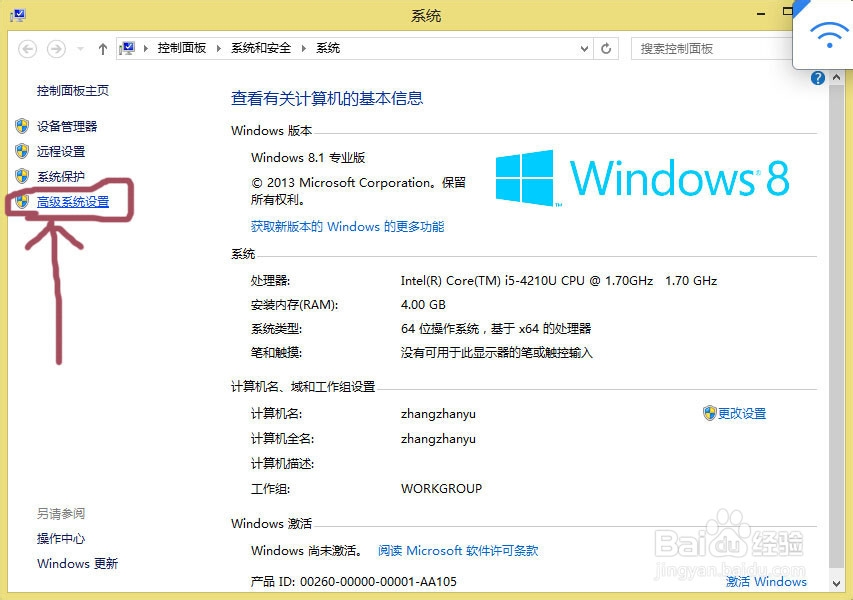Click the shield icon beside 更改设置
This screenshot has height=600, width=853.
coord(709,413)
